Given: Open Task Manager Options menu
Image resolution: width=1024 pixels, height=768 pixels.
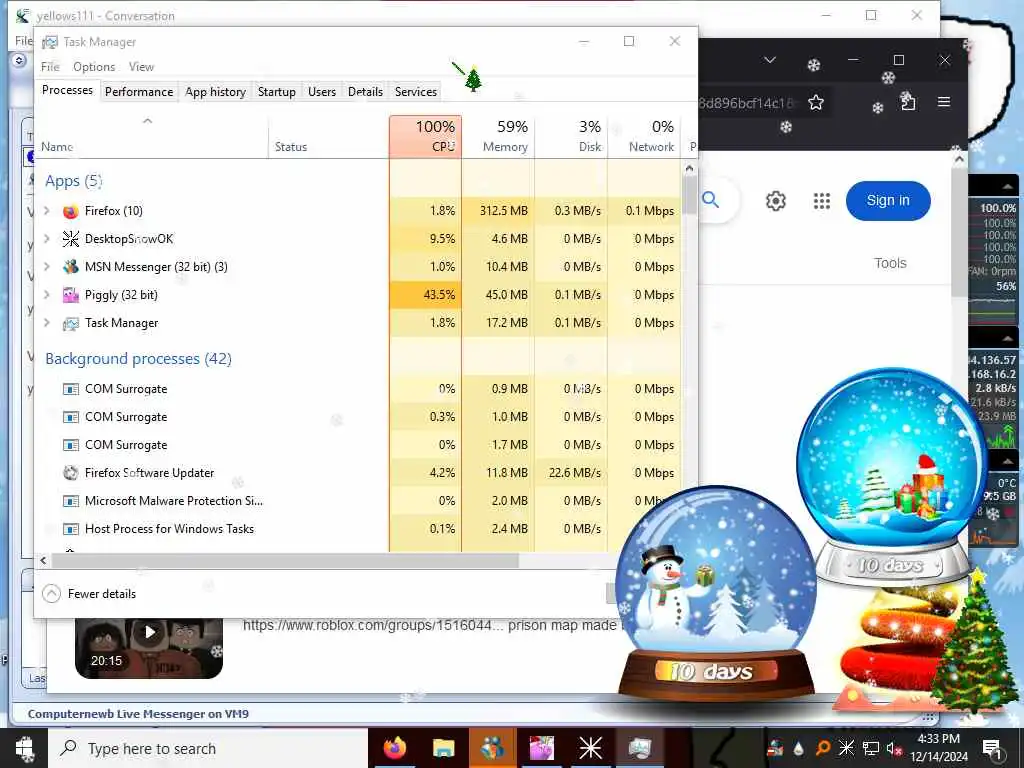Looking at the screenshot, I should point(94,67).
